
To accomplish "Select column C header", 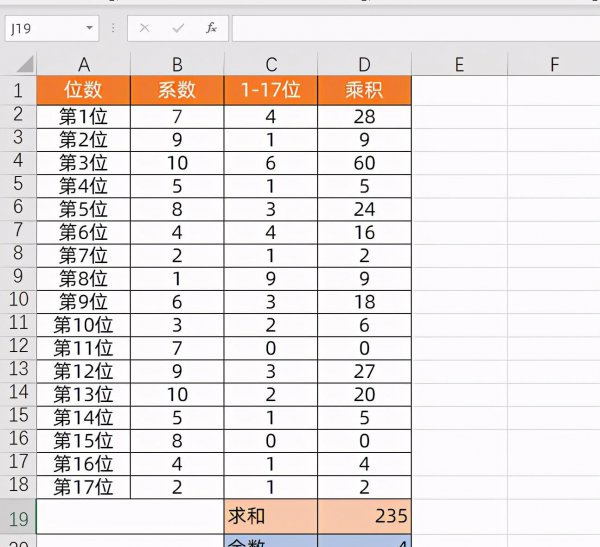I will (x=271, y=65).
